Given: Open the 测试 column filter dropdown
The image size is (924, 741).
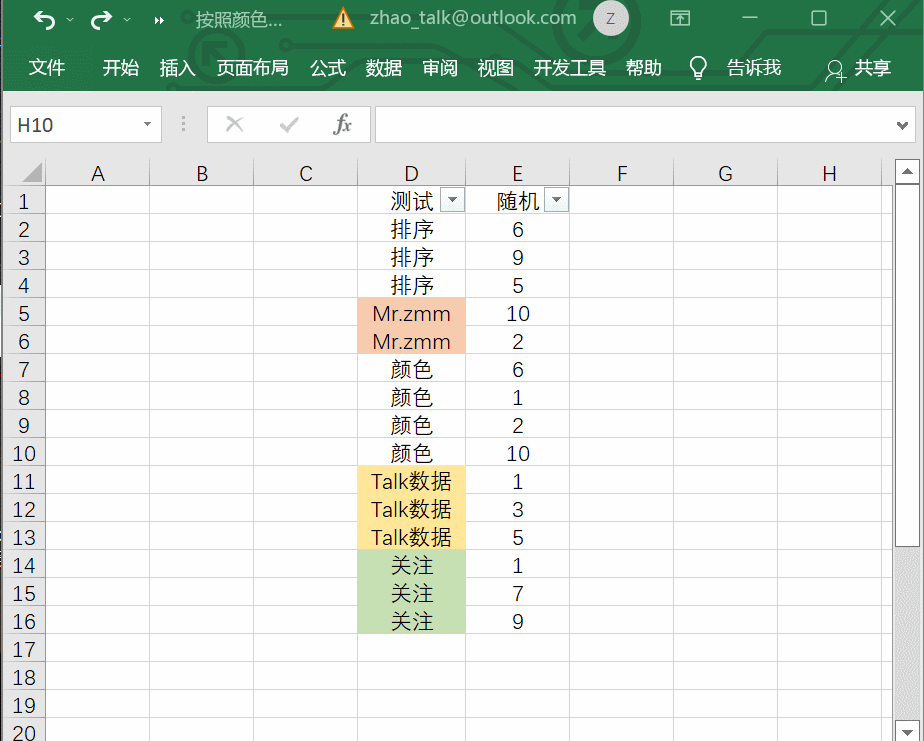Looking at the screenshot, I should click(x=453, y=200).
